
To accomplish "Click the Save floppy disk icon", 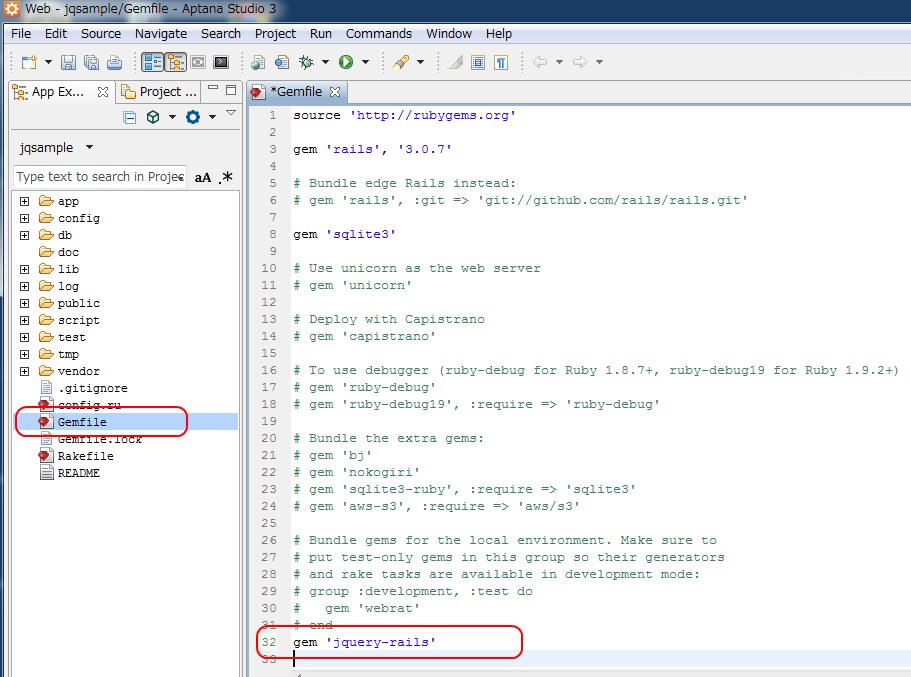I will (x=68, y=62).
